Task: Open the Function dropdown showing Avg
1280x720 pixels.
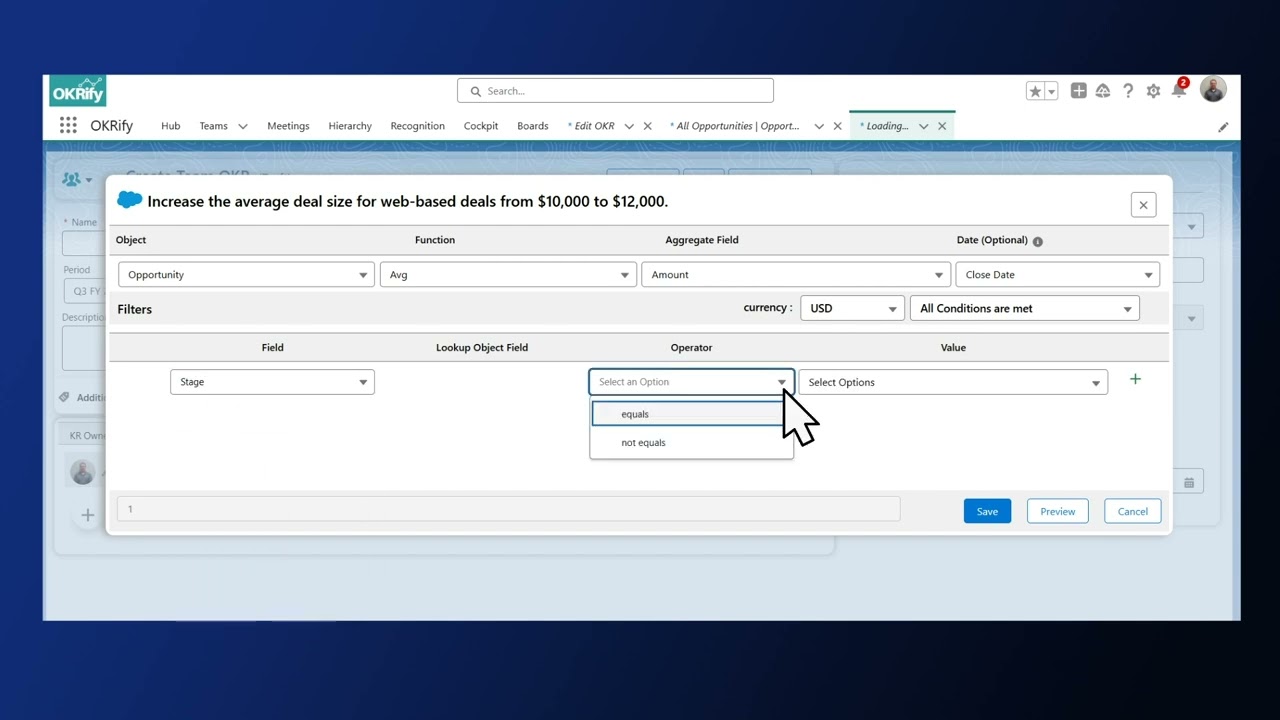Action: click(508, 275)
